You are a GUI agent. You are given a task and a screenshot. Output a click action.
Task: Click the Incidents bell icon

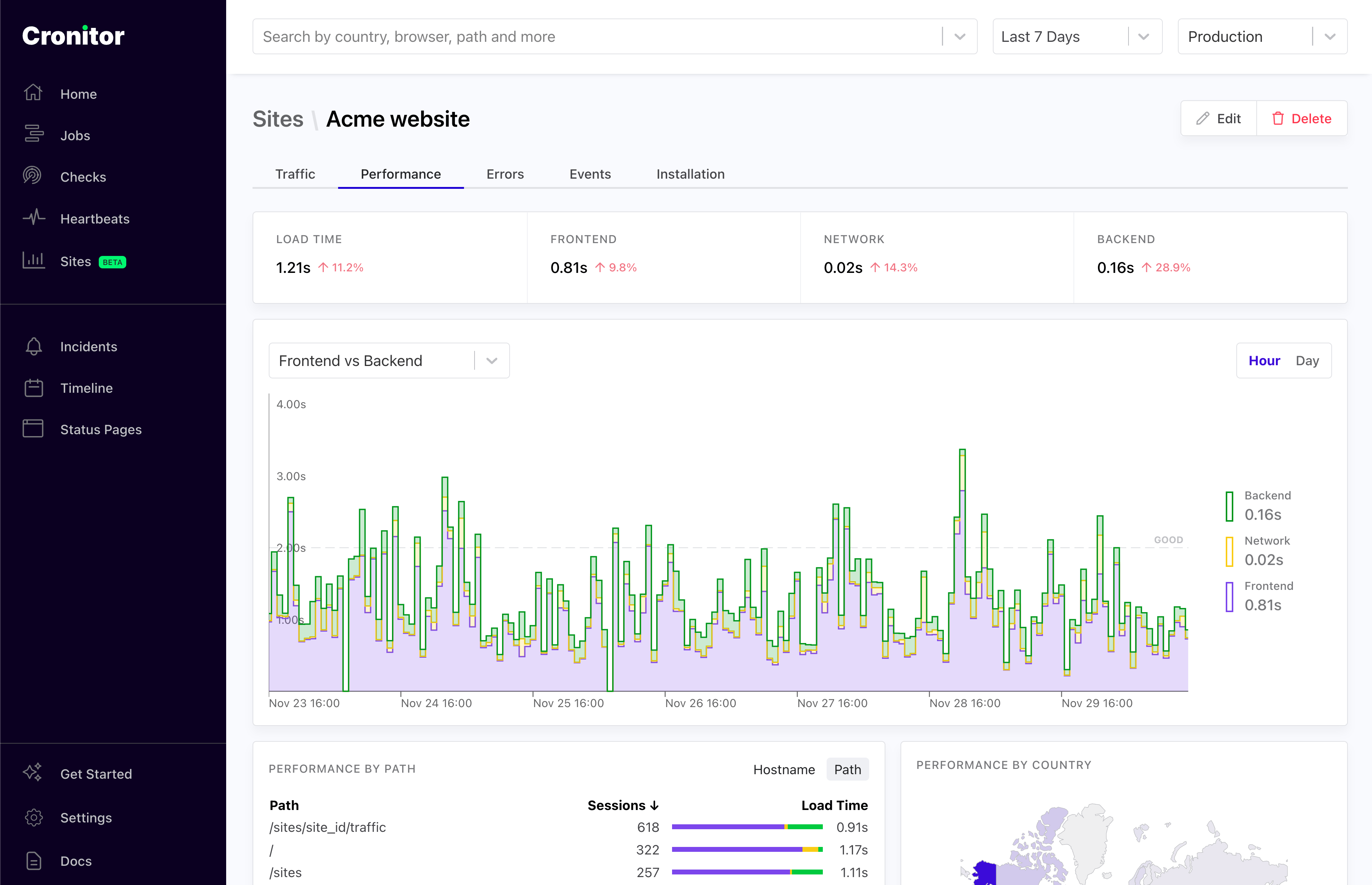33,346
